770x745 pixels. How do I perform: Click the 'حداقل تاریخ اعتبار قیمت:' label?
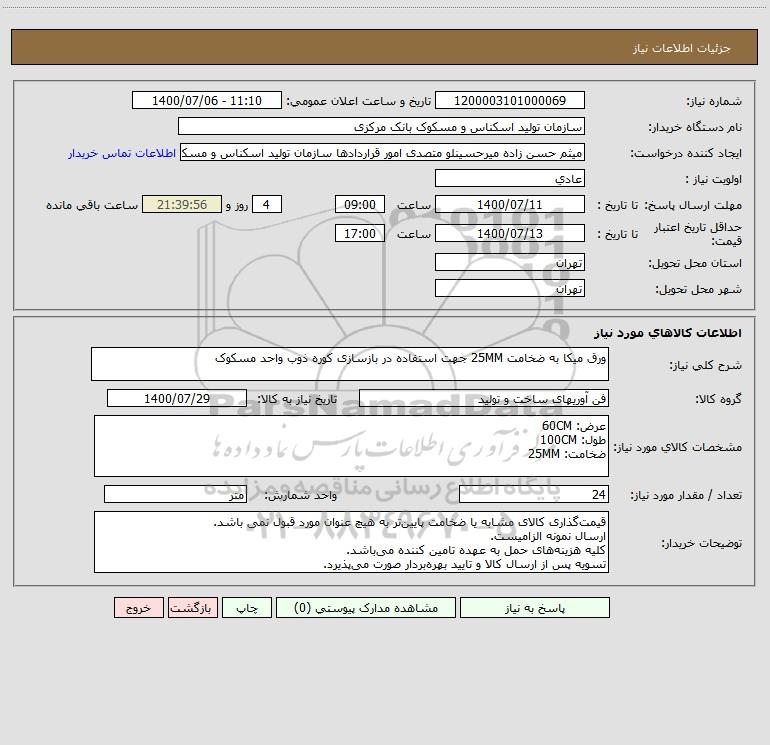coord(698,234)
